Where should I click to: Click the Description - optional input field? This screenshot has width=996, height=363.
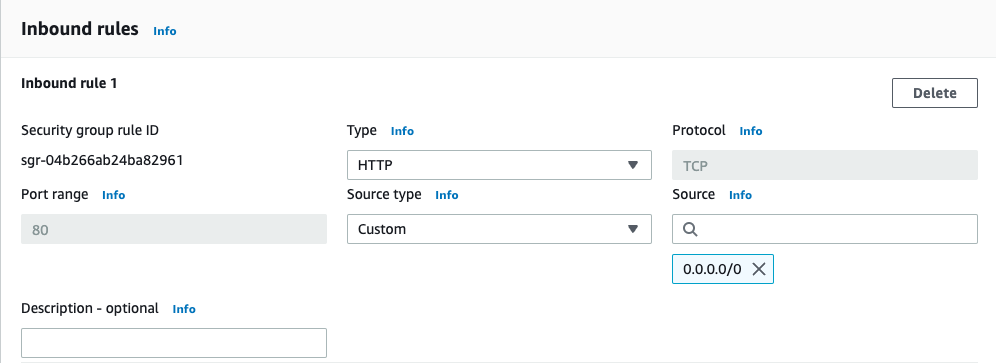(x=174, y=343)
